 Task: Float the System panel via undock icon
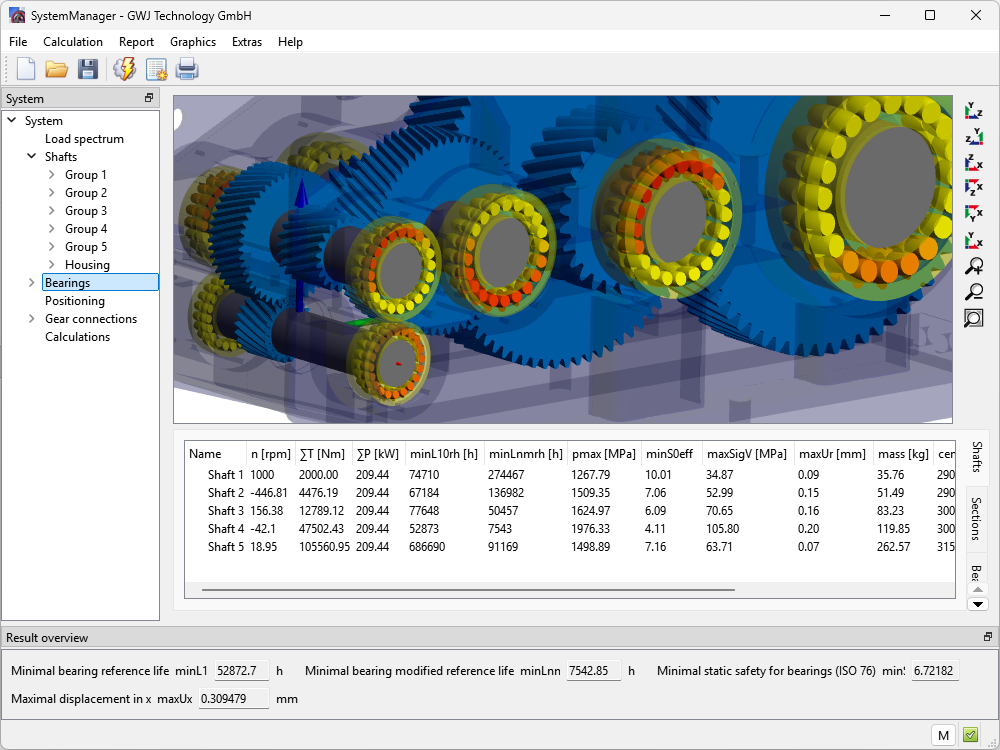pyautogui.click(x=149, y=98)
